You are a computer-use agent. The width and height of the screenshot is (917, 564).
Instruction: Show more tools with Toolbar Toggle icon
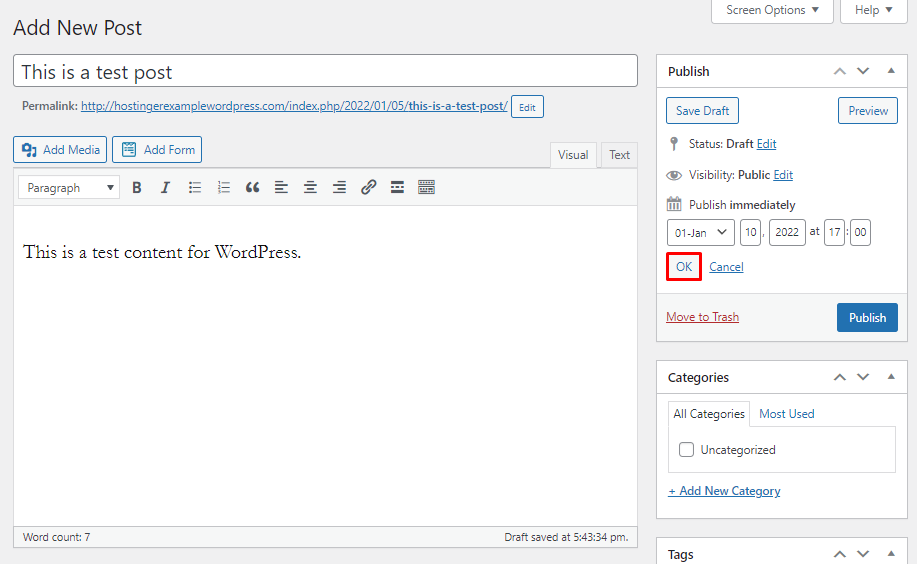tap(426, 187)
